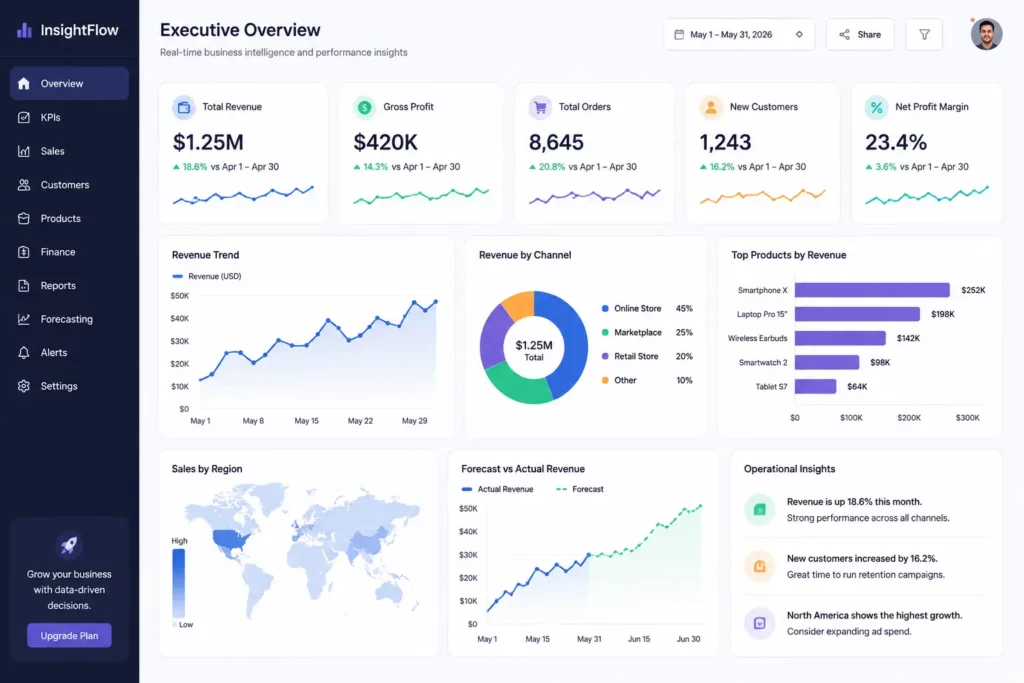Click the Total Orders cart icon
This screenshot has width=1024, height=683.
540,107
